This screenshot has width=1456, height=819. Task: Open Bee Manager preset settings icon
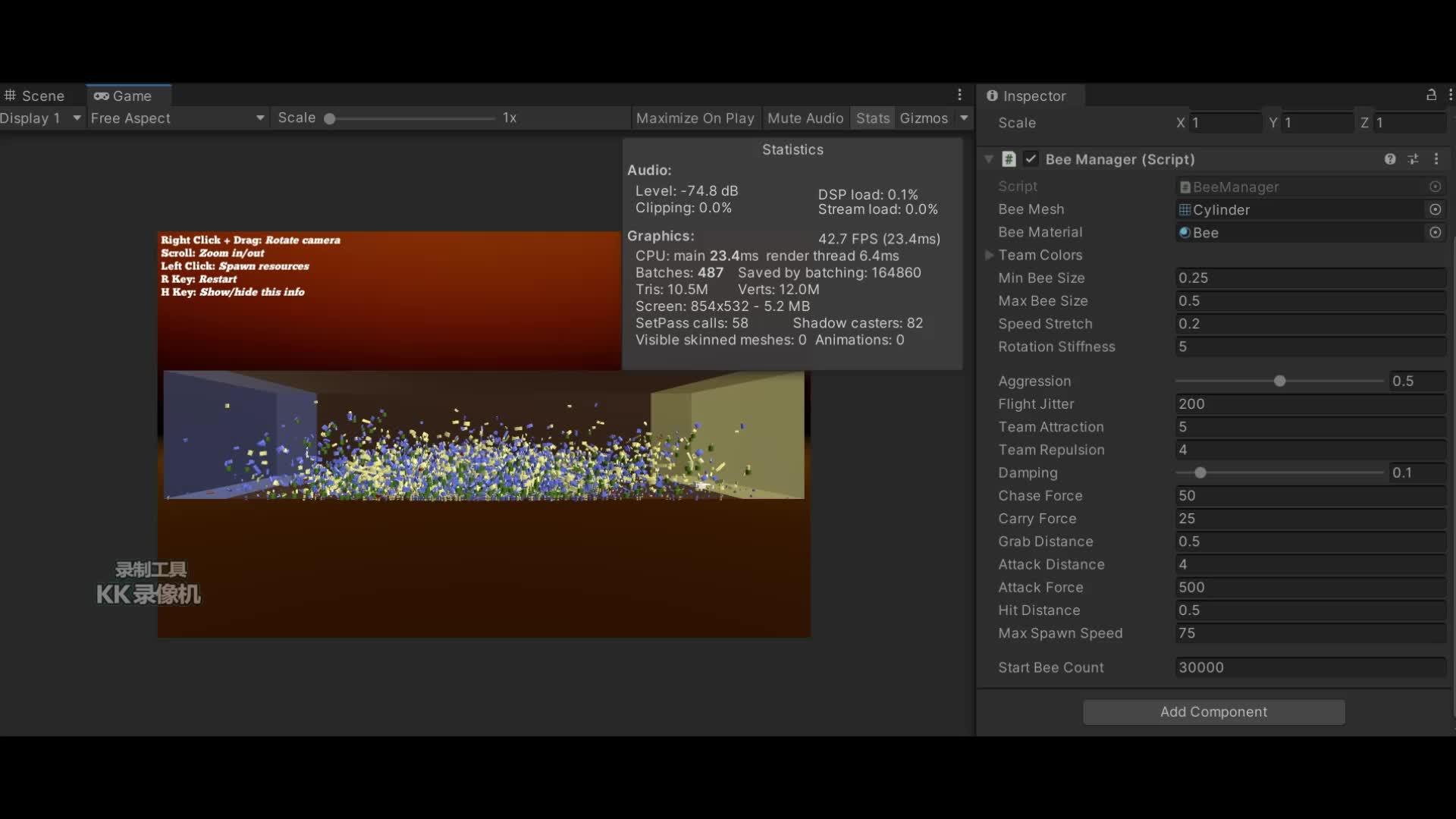(x=1413, y=159)
